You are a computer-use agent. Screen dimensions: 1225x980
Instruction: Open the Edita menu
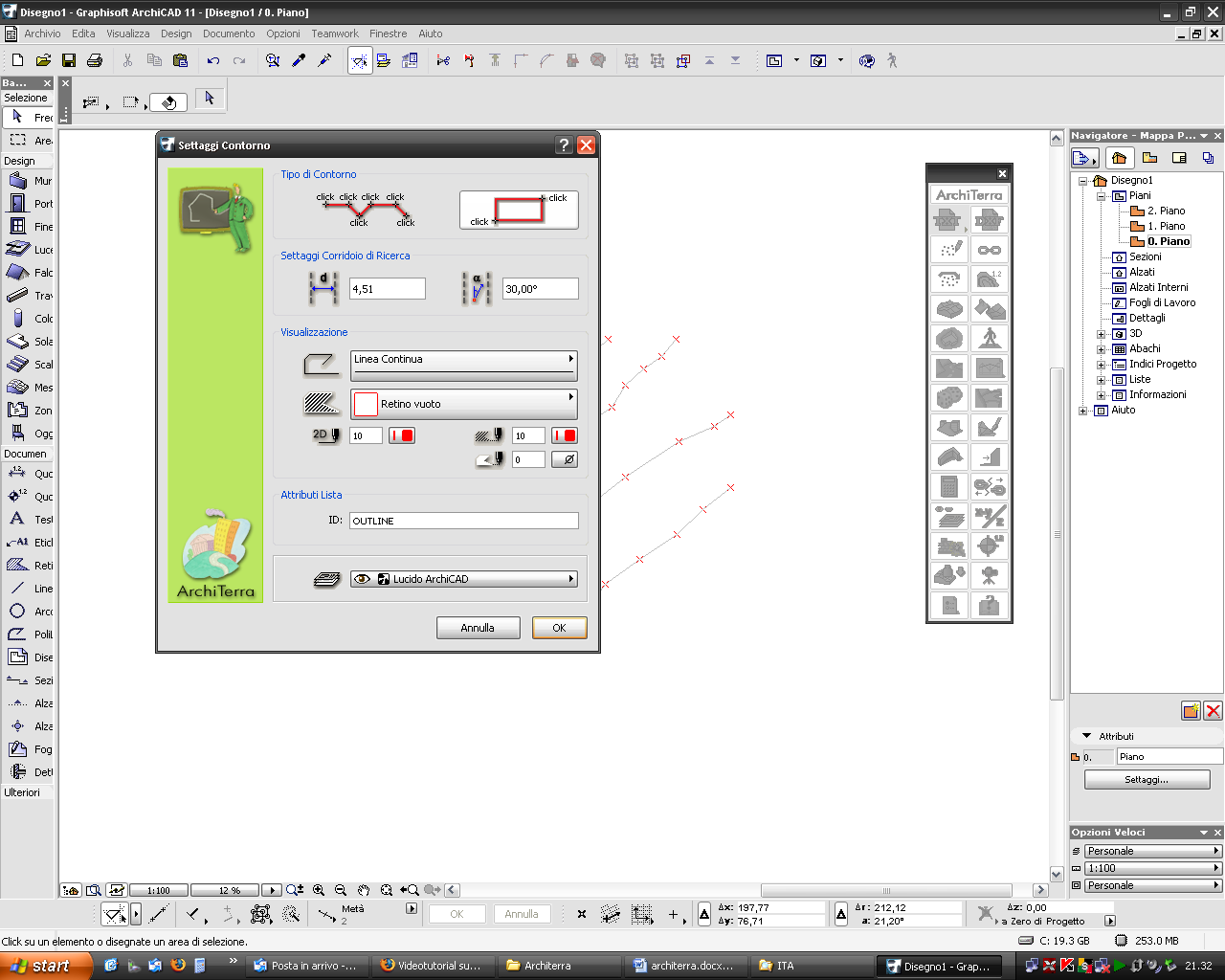click(x=83, y=33)
